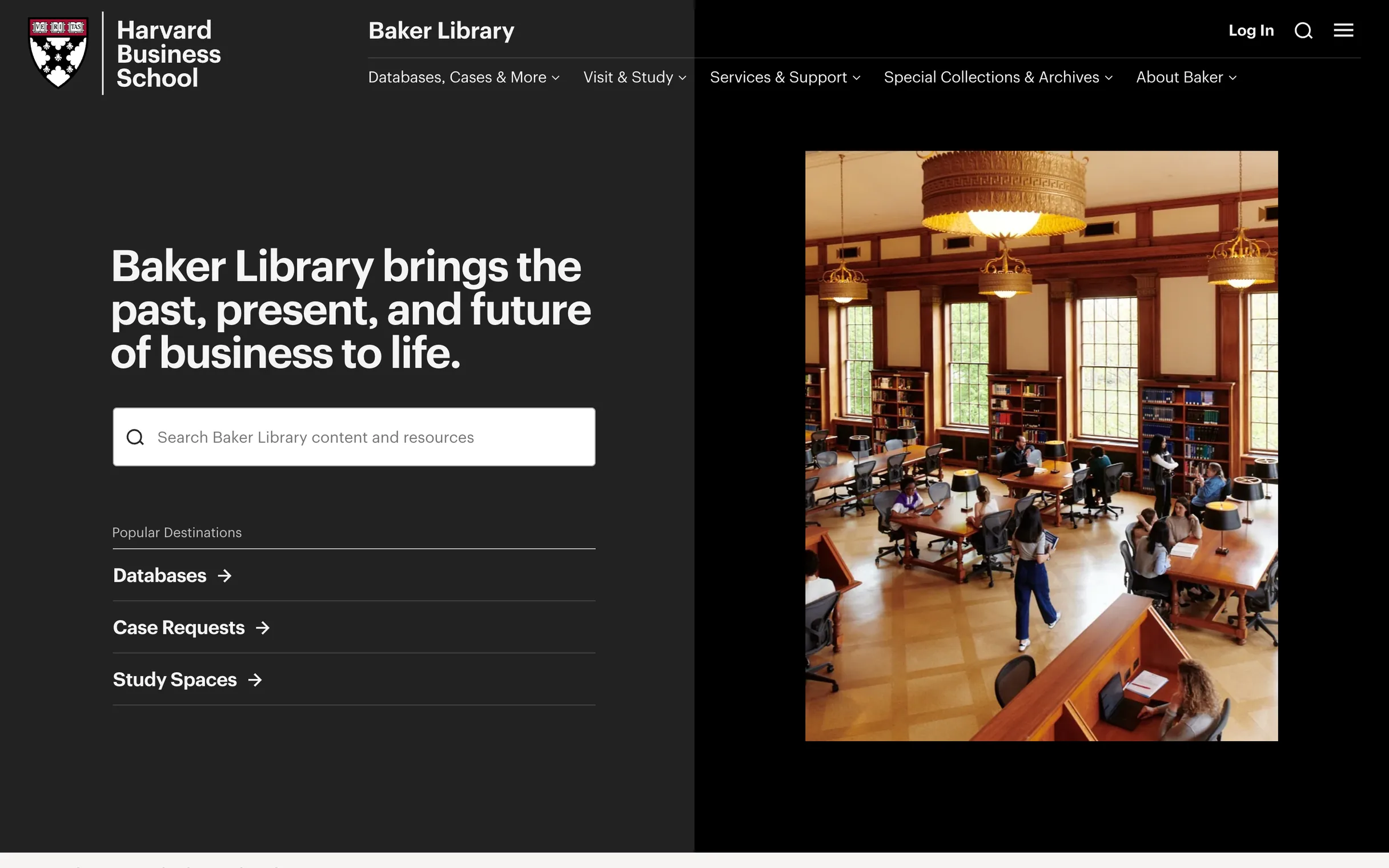Screen dimensions: 1389x868
Task: Open search via header magnifier icon
Action: (x=1303, y=30)
